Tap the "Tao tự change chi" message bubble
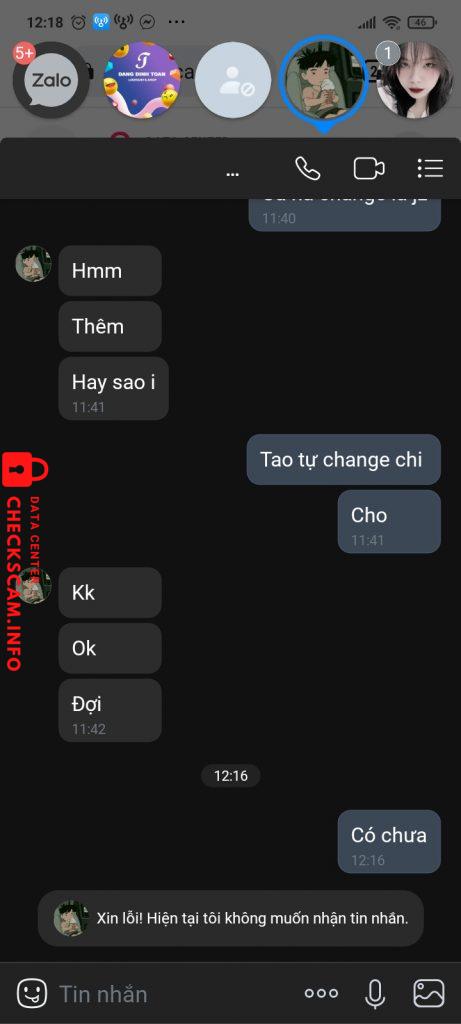This screenshot has width=461, height=1024. pos(343,459)
